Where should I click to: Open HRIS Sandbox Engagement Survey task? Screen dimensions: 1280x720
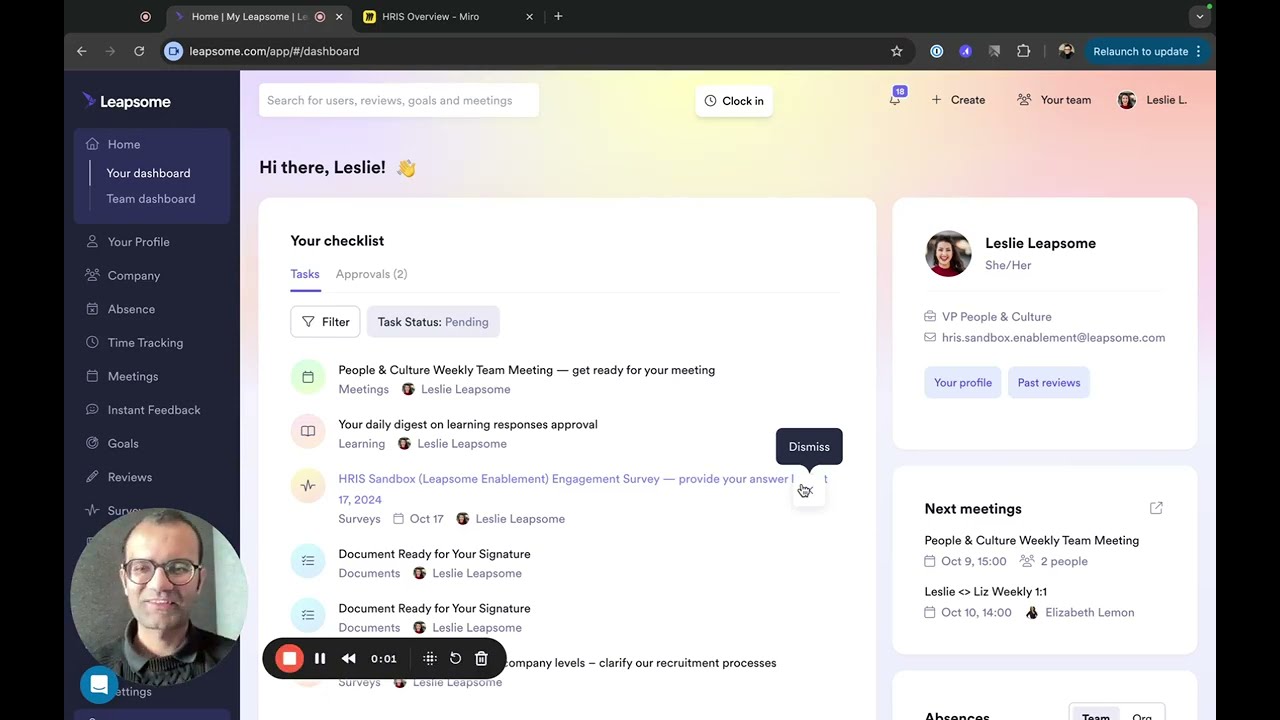pos(582,488)
